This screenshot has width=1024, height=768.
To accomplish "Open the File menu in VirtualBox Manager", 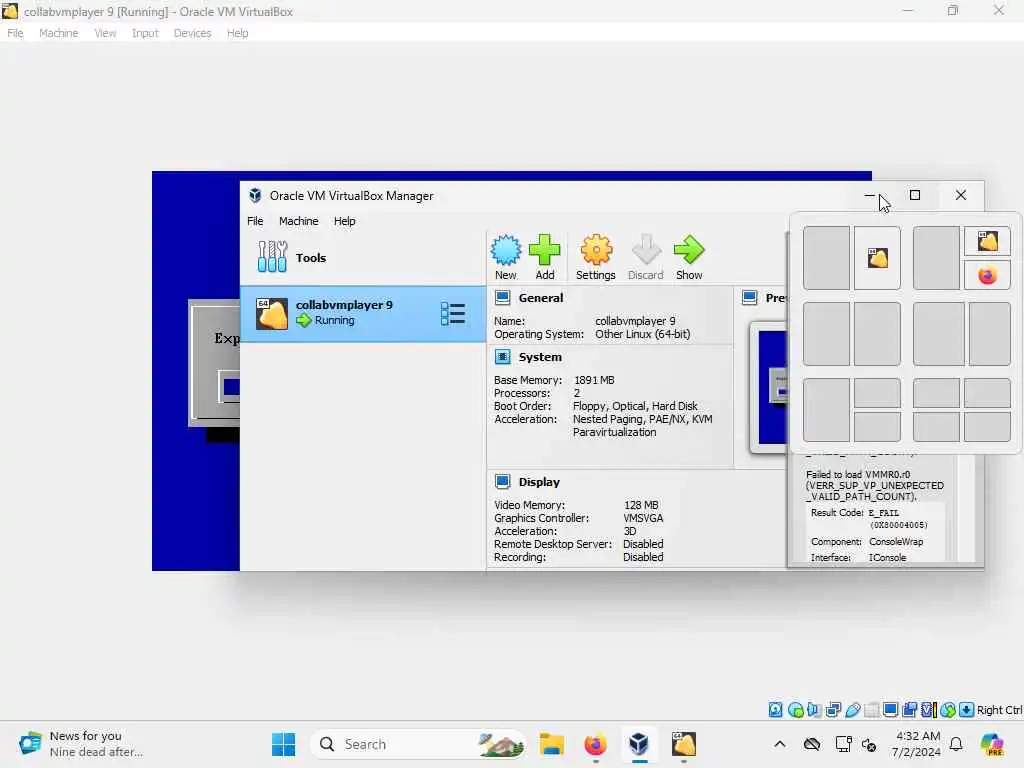I will click(x=255, y=221).
